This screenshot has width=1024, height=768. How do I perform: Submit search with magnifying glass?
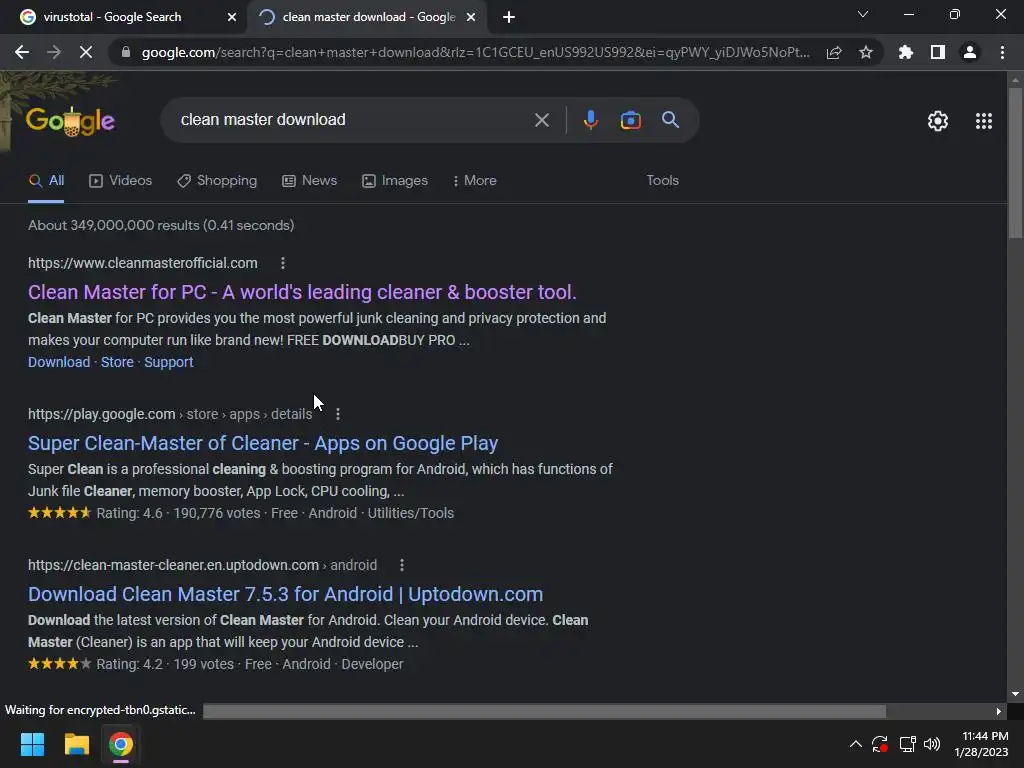pyautogui.click(x=670, y=120)
